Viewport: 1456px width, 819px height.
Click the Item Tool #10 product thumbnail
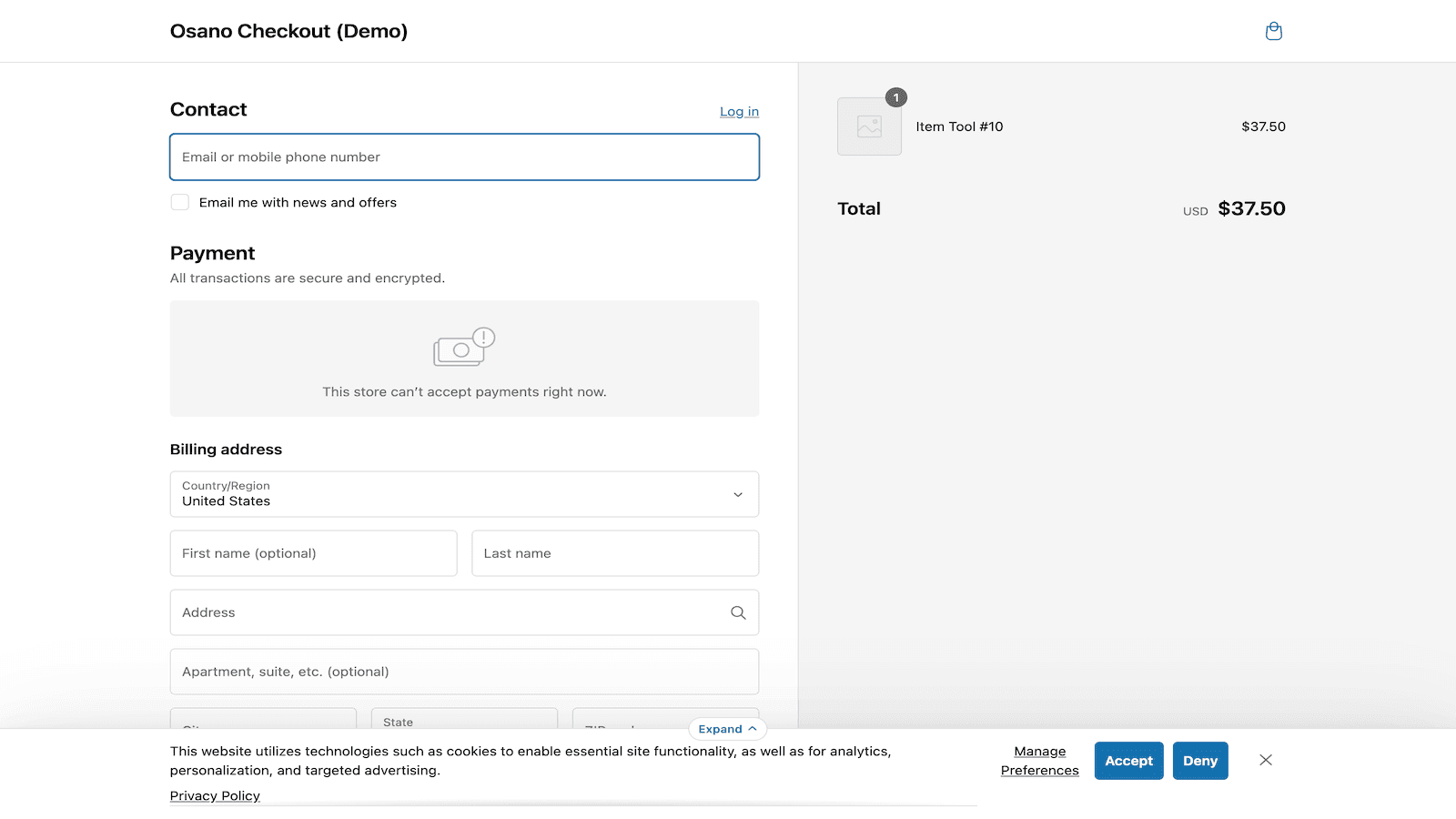pos(869,127)
